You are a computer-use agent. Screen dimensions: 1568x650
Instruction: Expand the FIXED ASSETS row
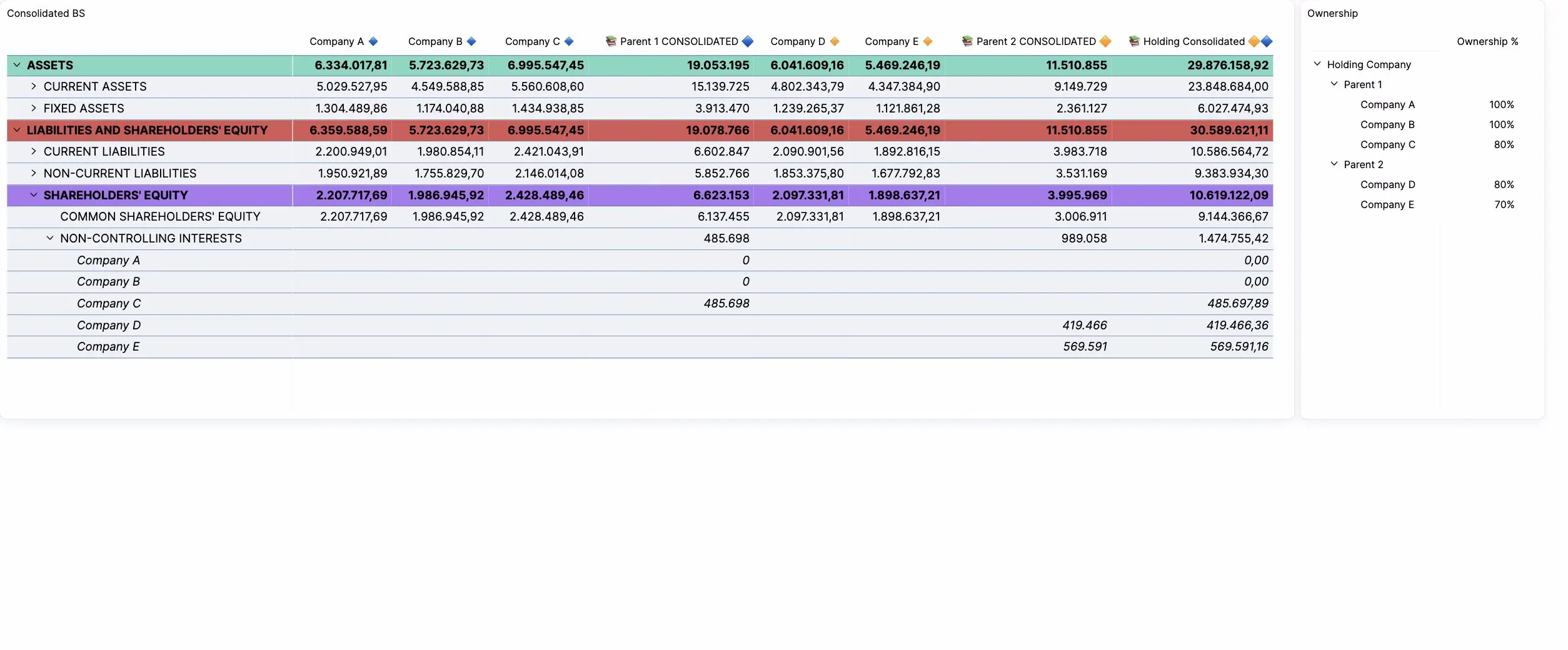(x=34, y=108)
